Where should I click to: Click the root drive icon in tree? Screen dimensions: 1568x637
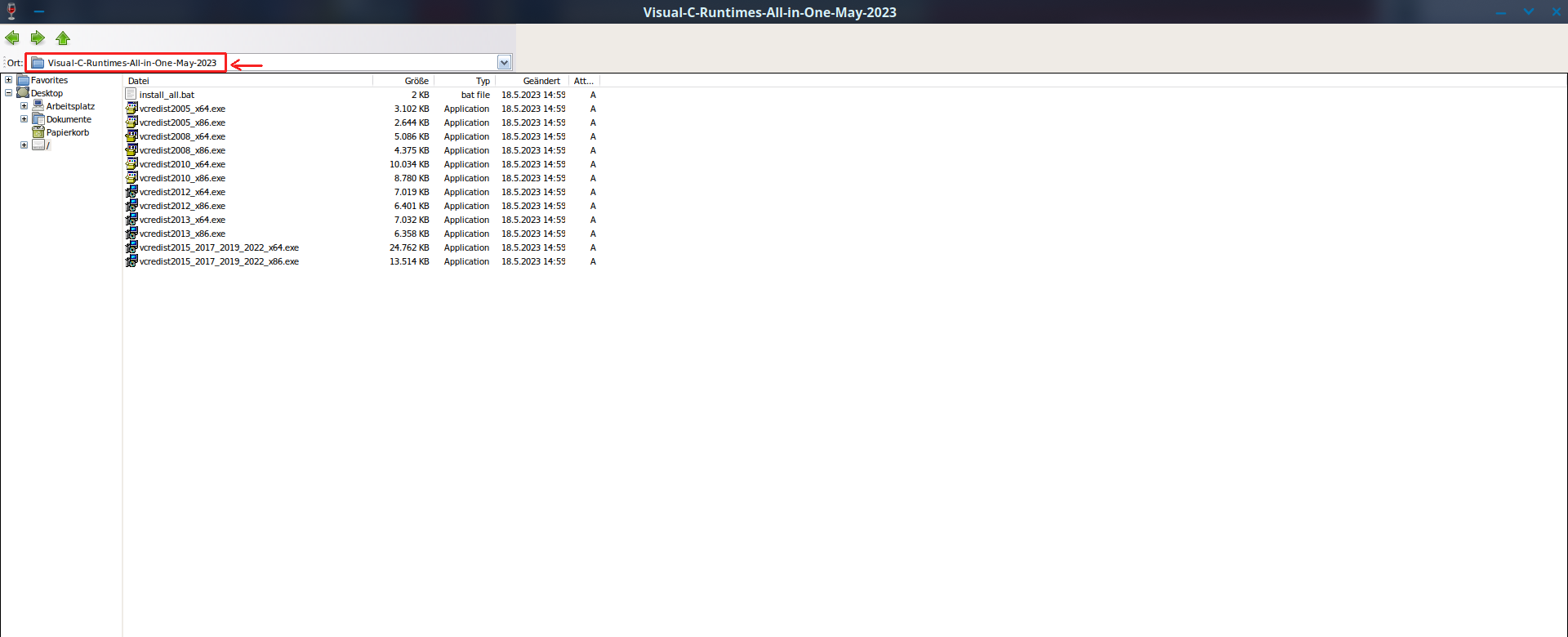[x=38, y=145]
